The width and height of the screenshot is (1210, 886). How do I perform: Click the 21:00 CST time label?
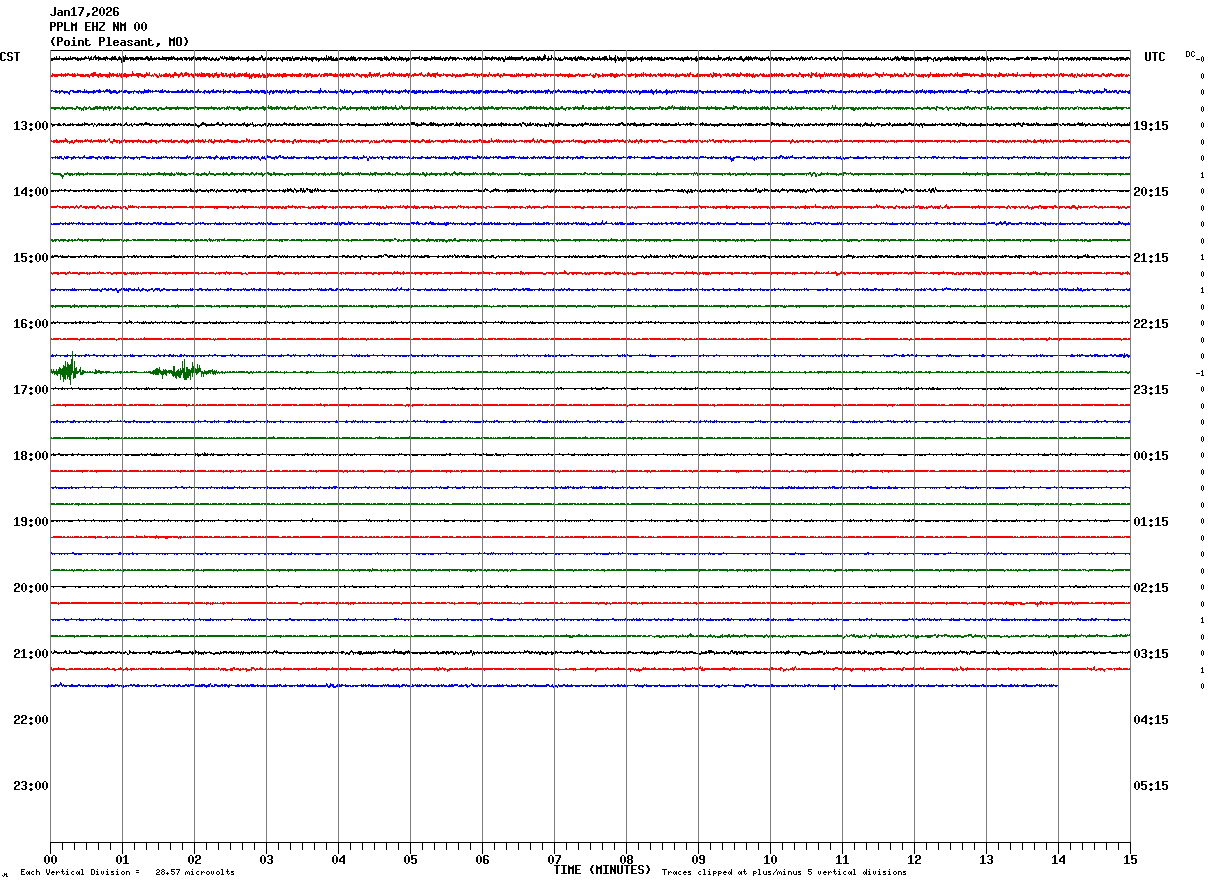point(30,654)
